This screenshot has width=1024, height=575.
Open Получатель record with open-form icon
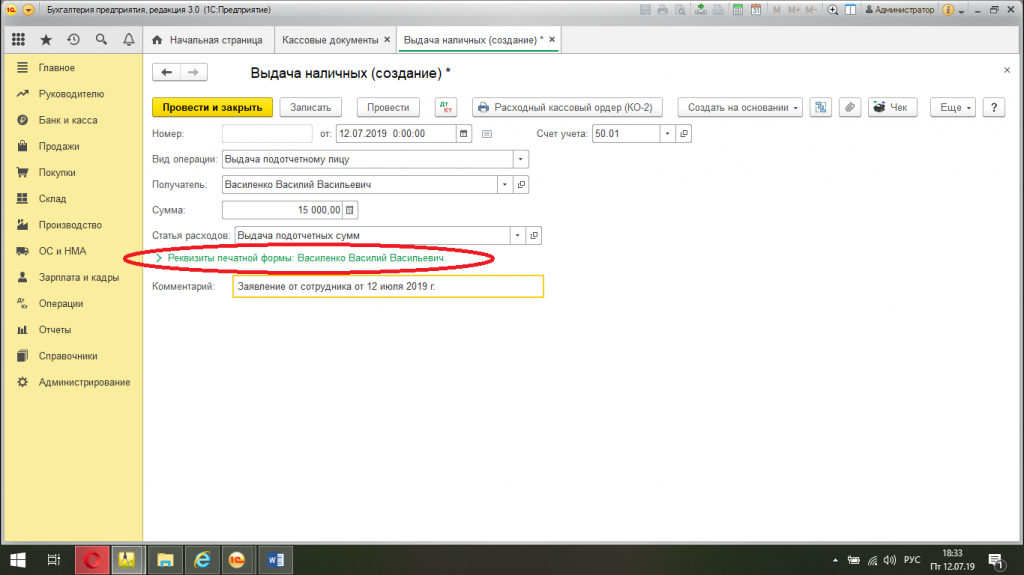click(x=521, y=184)
